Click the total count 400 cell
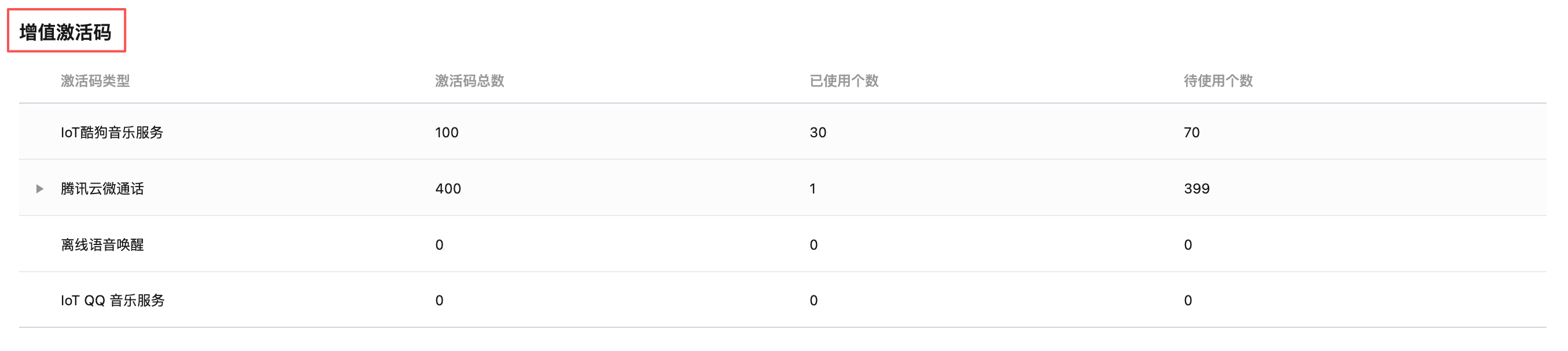 click(448, 189)
